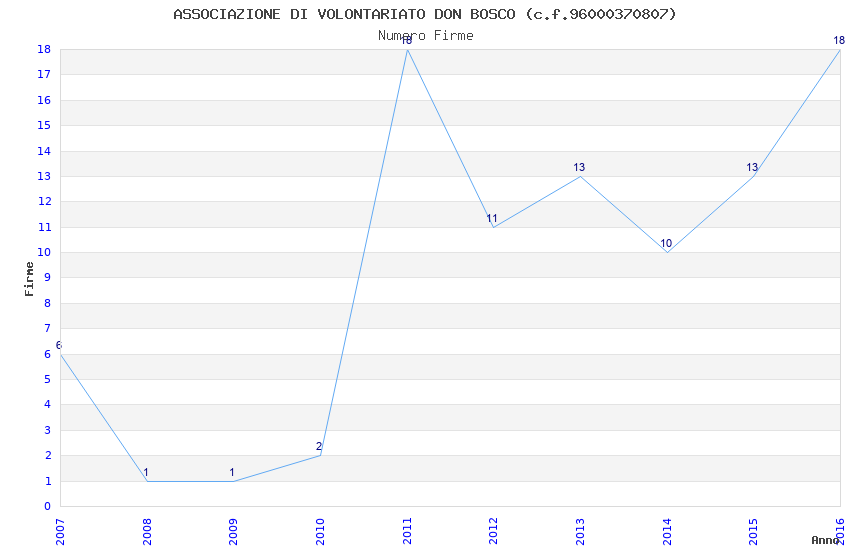This screenshot has height=550, width=850.
Task: Click the chart title ASSOCIAZIONE DI VOLONTARIATO DON BOSCO
Action: pyautogui.click(x=425, y=14)
